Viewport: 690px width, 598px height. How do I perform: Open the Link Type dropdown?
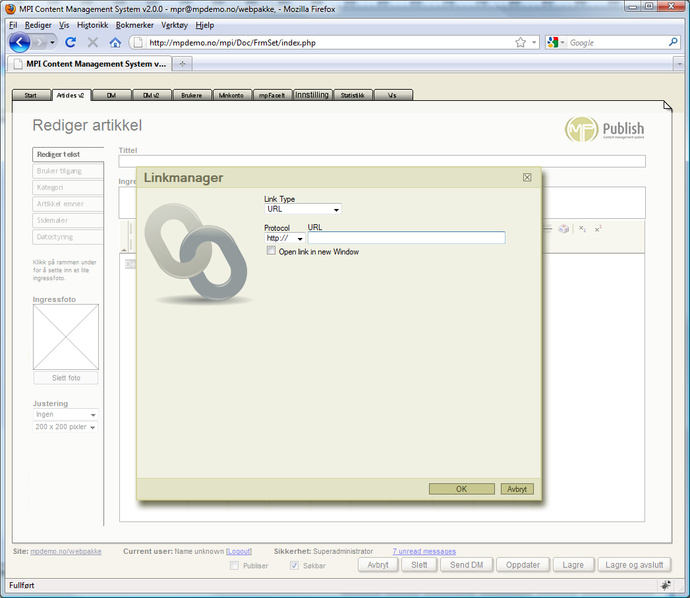303,210
